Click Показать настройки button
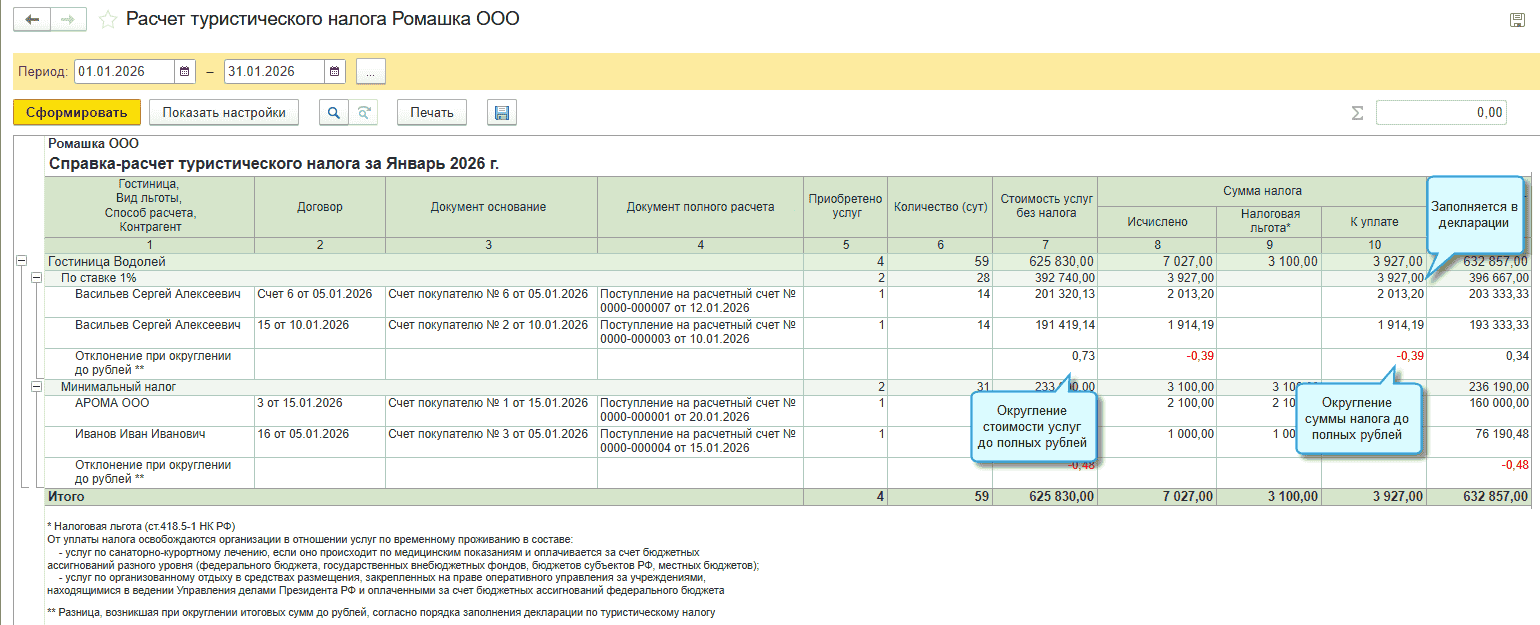Viewport: 1540px width, 625px height. pos(224,113)
